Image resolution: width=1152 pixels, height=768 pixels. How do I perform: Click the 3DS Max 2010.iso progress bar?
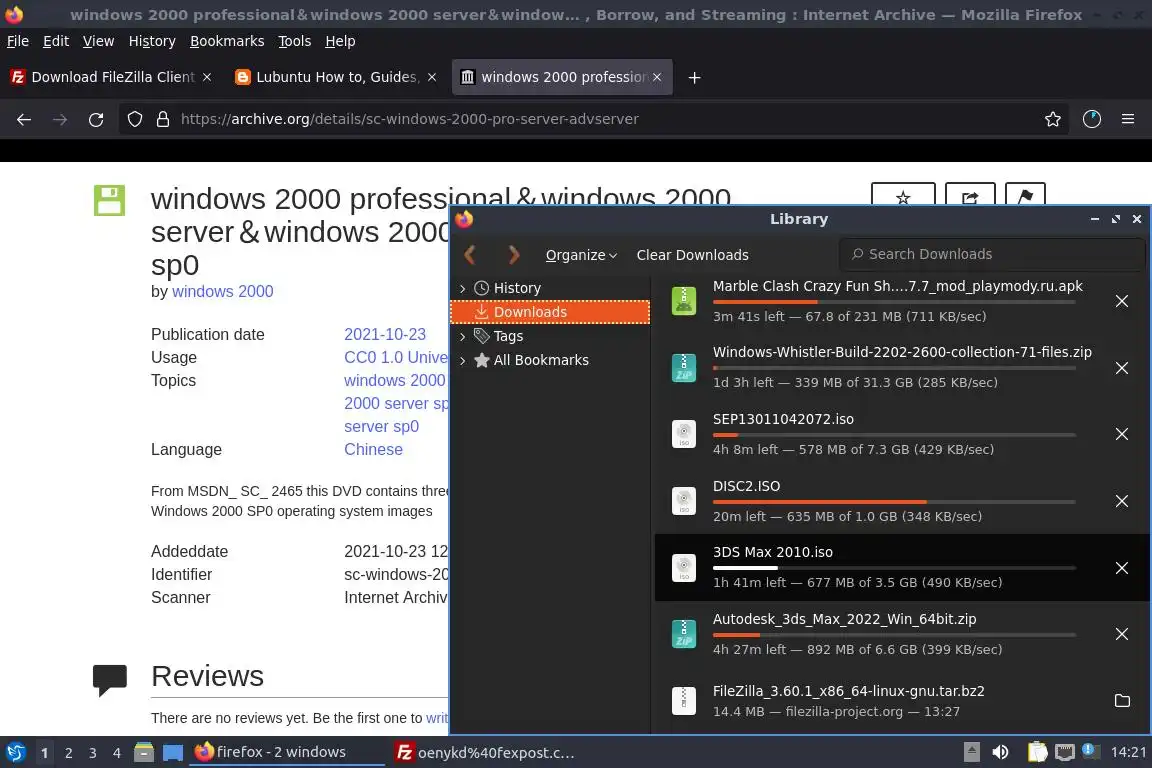click(894, 568)
